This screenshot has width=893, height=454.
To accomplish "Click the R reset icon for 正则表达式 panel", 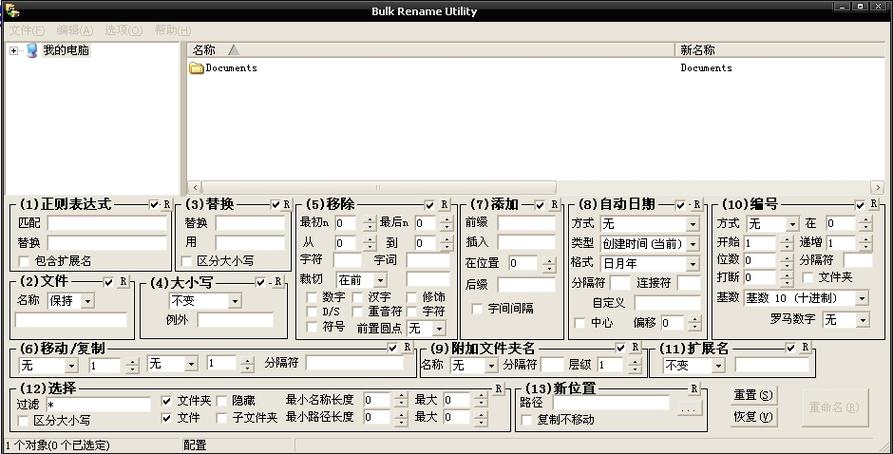I will pyautogui.click(x=168, y=205).
